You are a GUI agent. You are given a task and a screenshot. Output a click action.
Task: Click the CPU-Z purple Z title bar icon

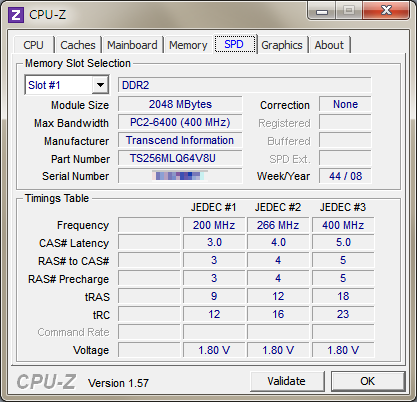coord(16,15)
